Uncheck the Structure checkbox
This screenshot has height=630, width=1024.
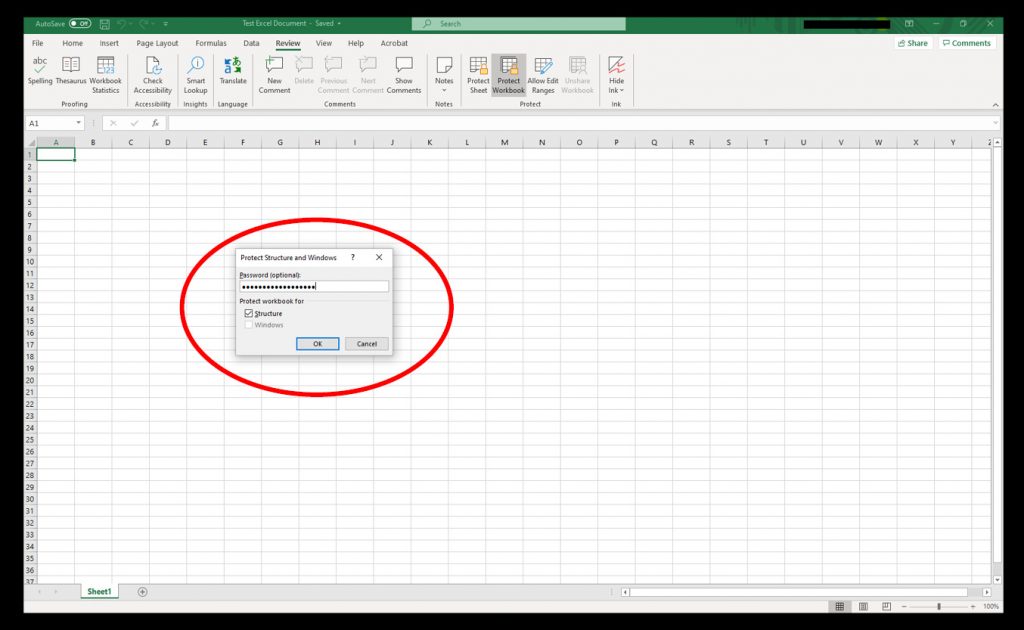coord(249,313)
